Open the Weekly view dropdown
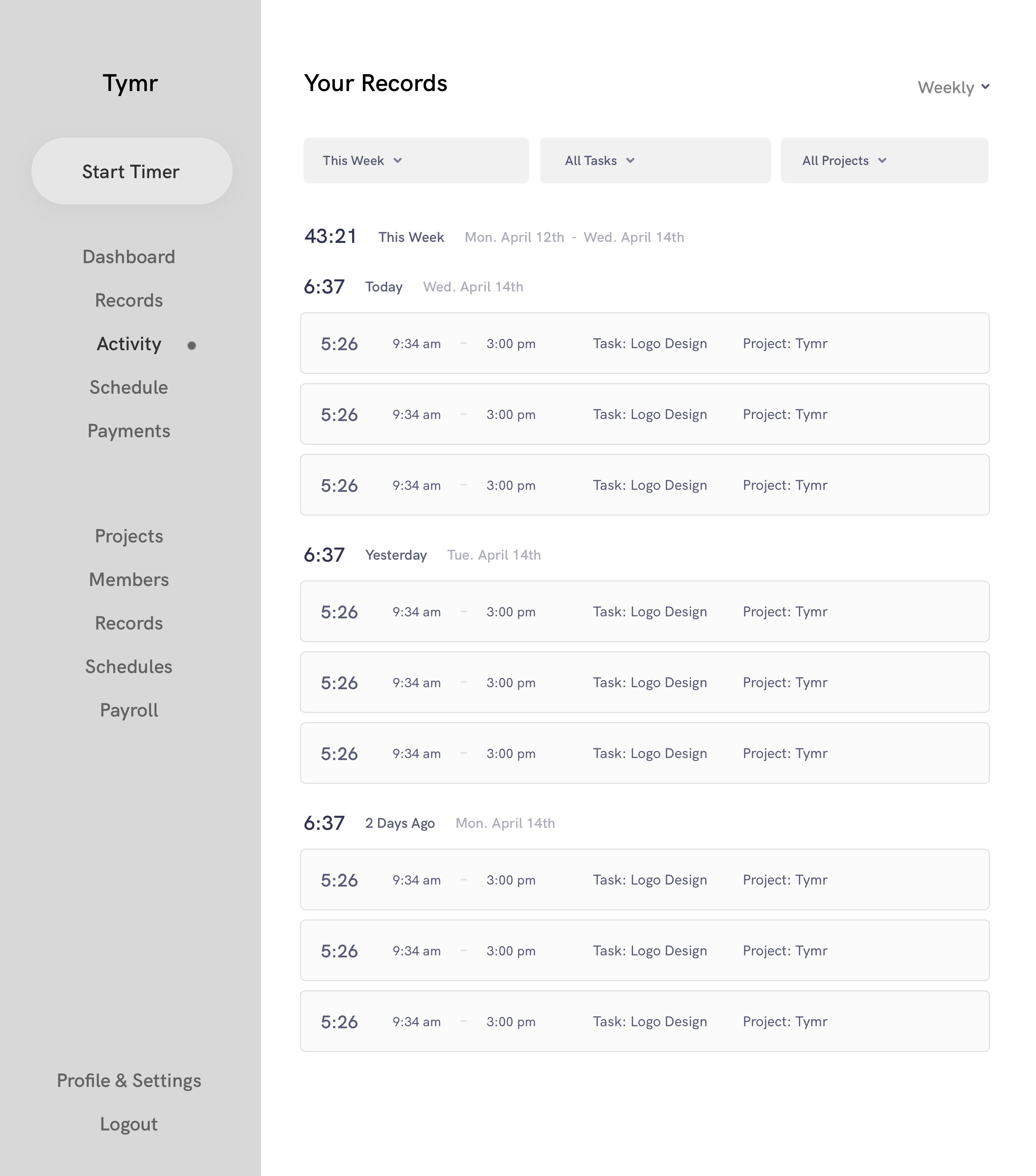1036x1176 pixels. point(953,87)
